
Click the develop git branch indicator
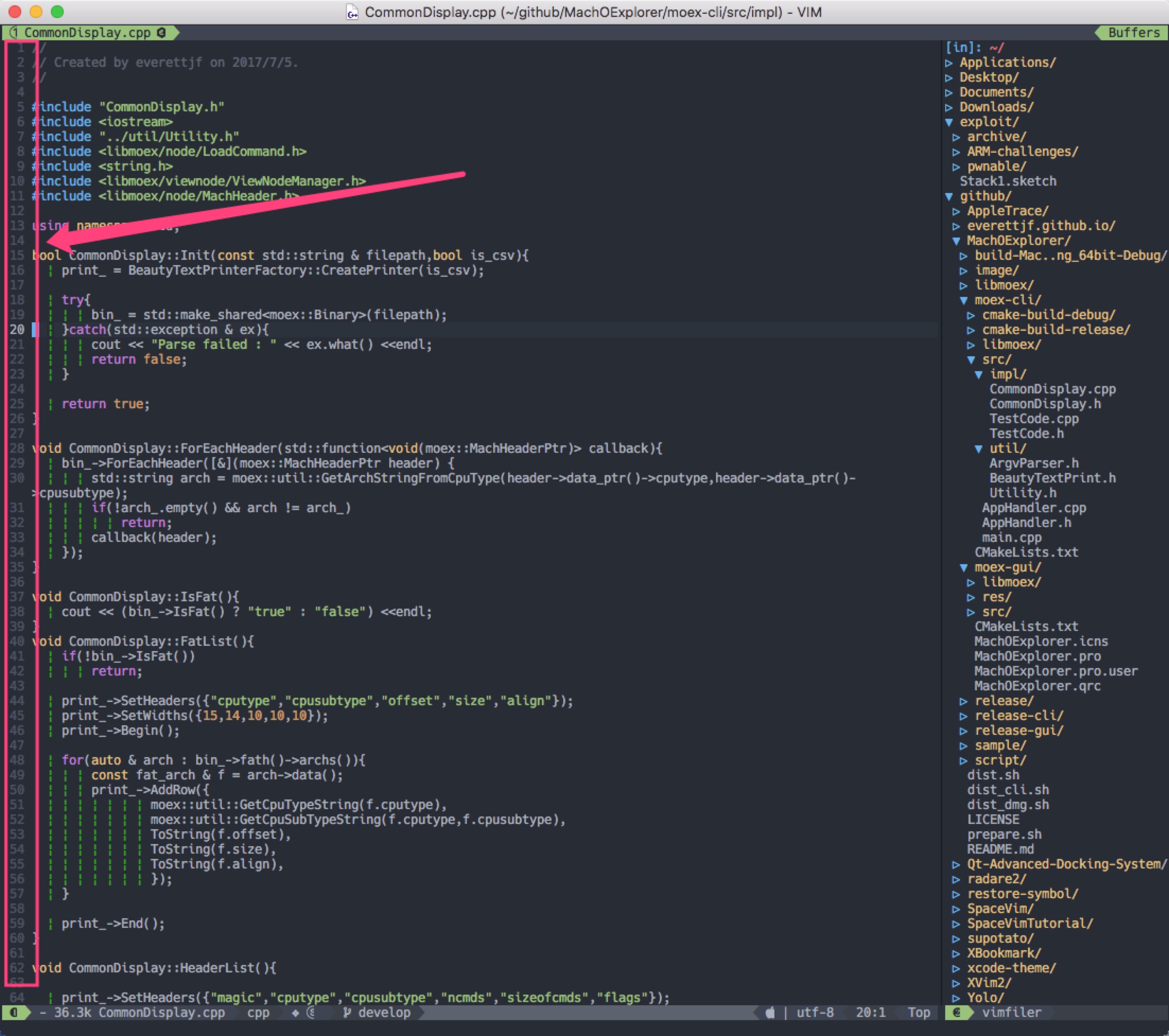point(377,1013)
